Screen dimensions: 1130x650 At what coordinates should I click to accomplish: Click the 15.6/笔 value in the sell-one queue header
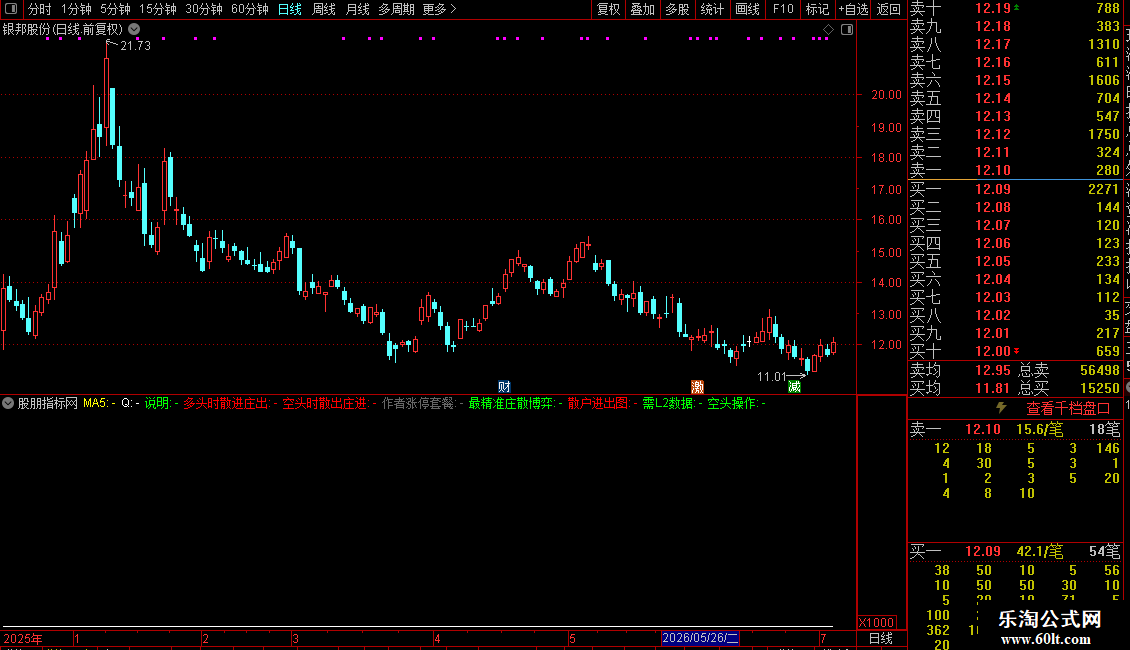coord(1039,430)
